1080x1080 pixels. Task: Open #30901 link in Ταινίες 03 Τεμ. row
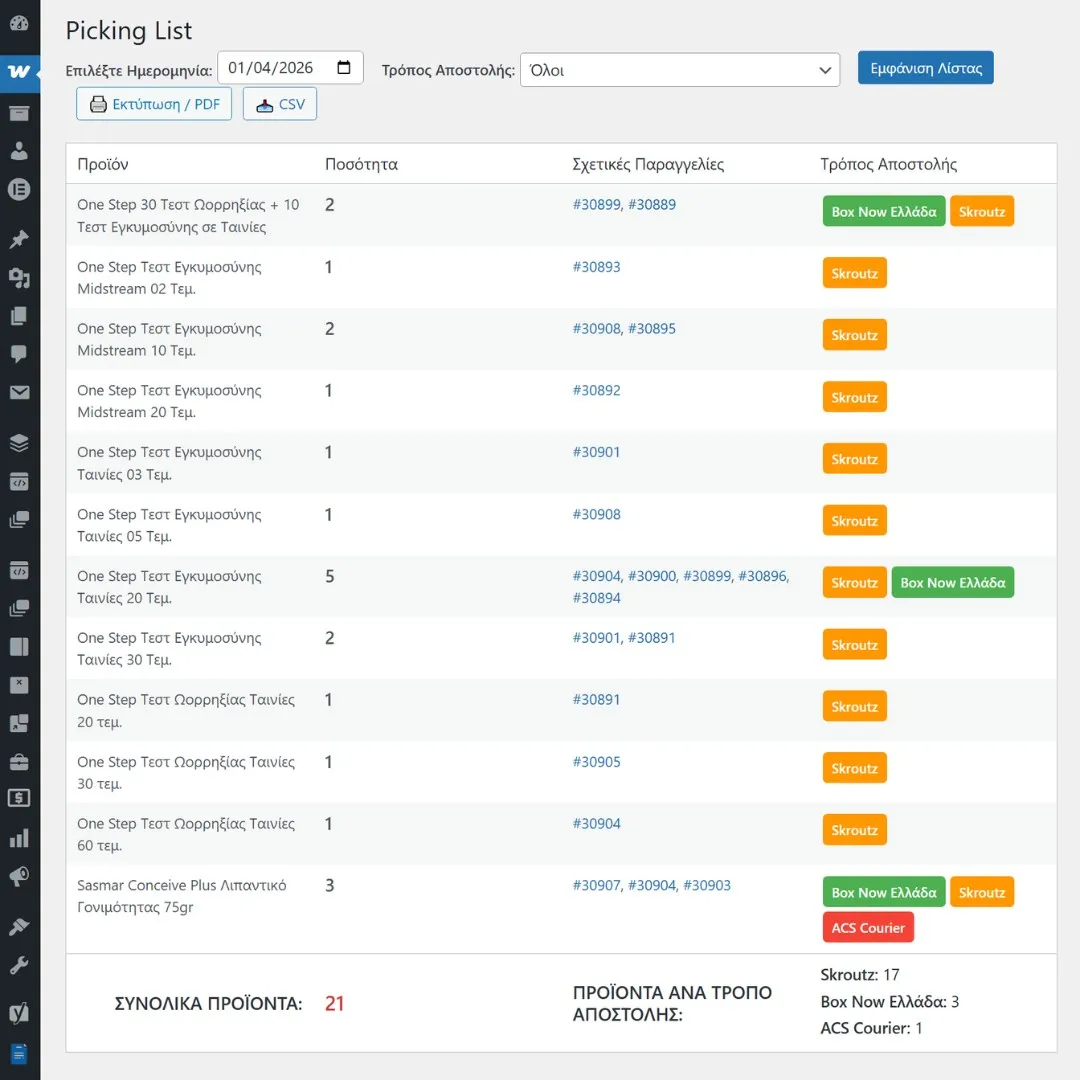point(596,452)
